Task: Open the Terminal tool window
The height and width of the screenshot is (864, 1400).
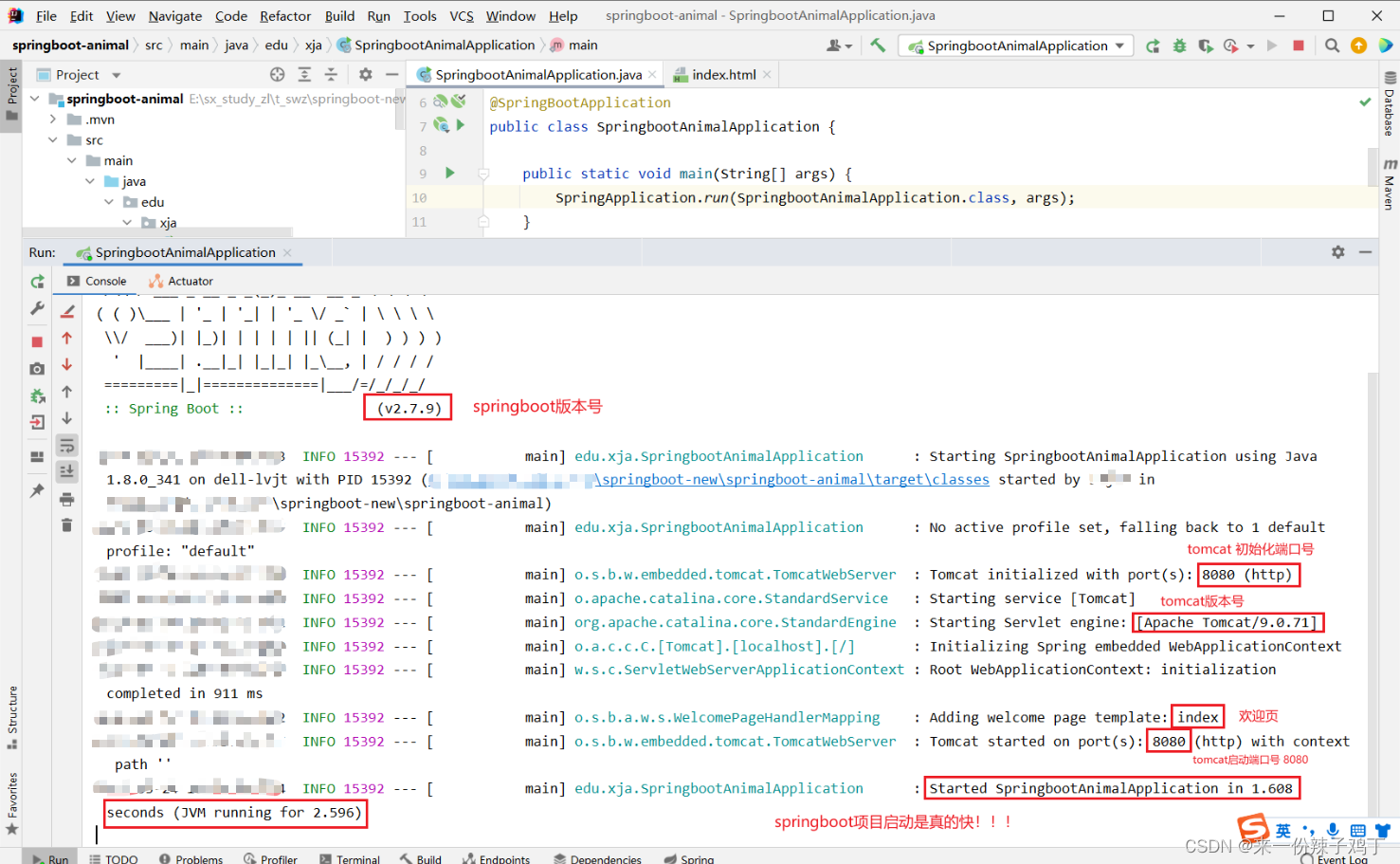Action: [x=350, y=858]
